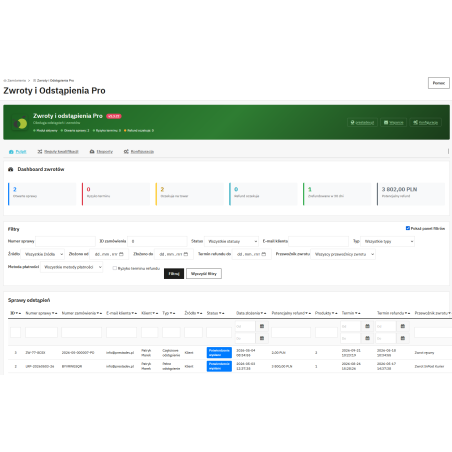
Task: Click the Konfiguracja gears tab icon
Action: pyautogui.click(x=126, y=152)
